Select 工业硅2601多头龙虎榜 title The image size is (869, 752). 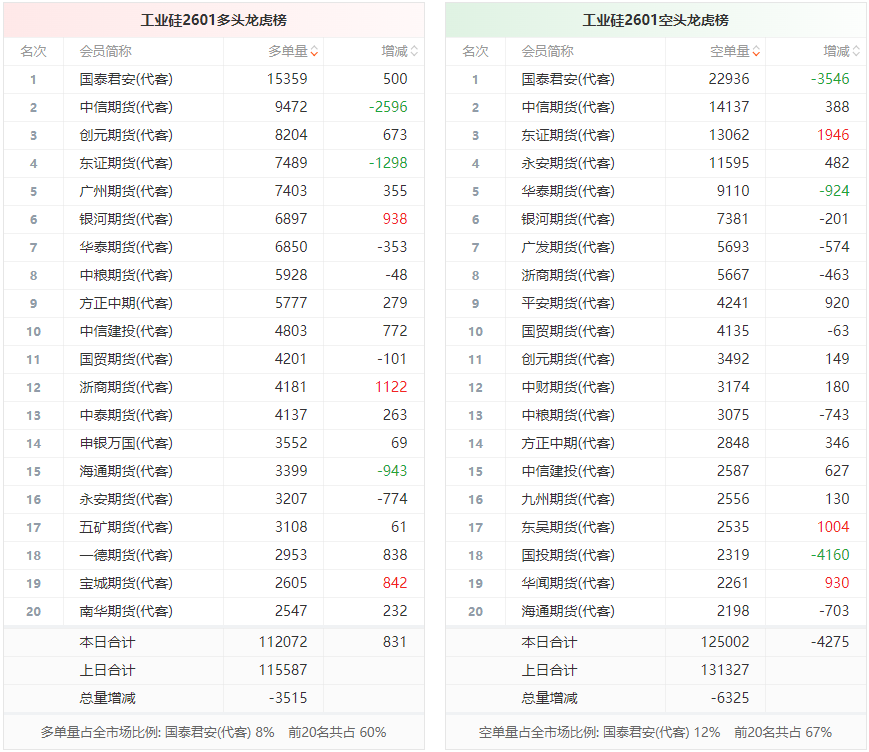point(214,21)
